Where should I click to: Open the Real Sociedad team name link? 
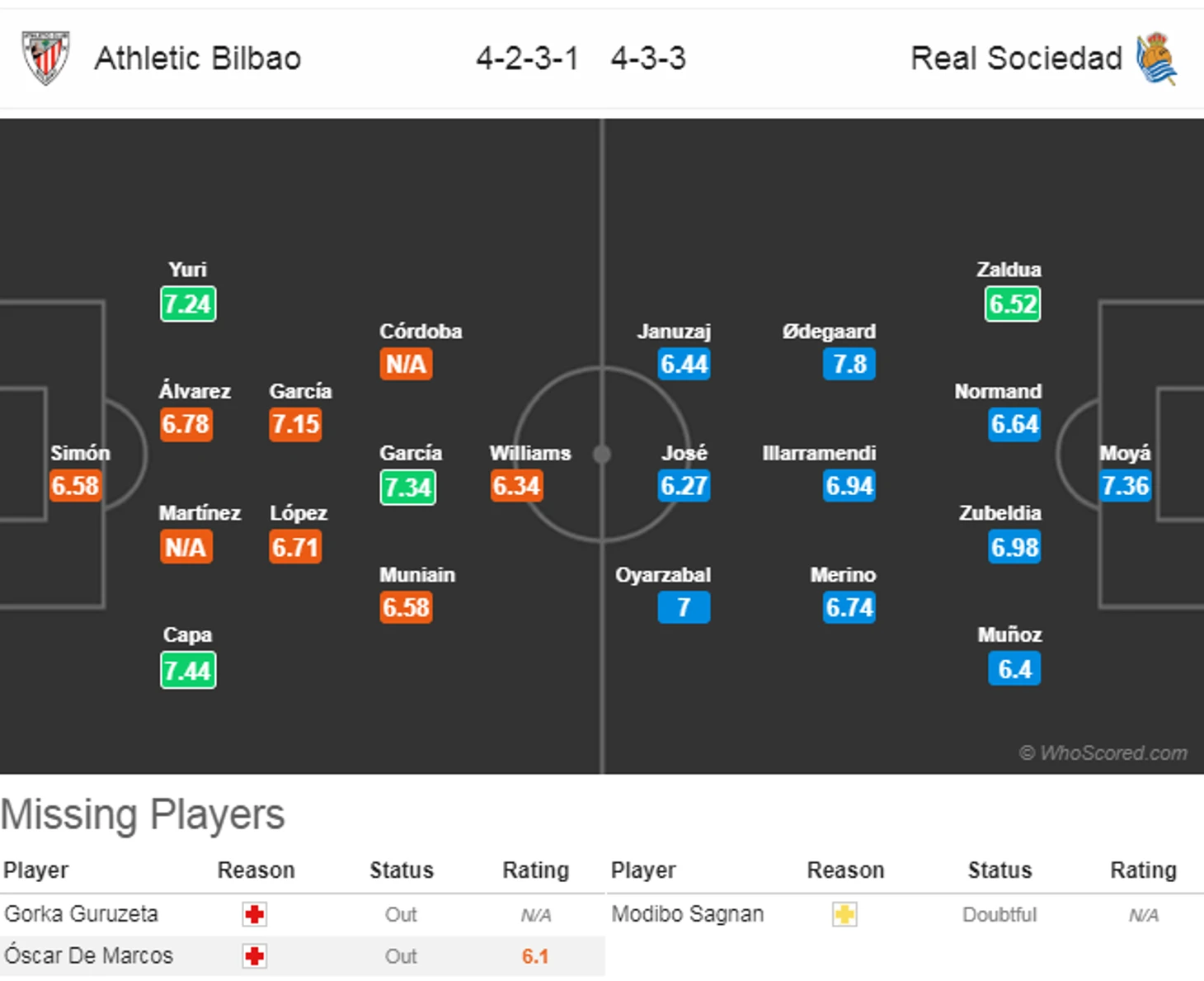[x=1016, y=59]
